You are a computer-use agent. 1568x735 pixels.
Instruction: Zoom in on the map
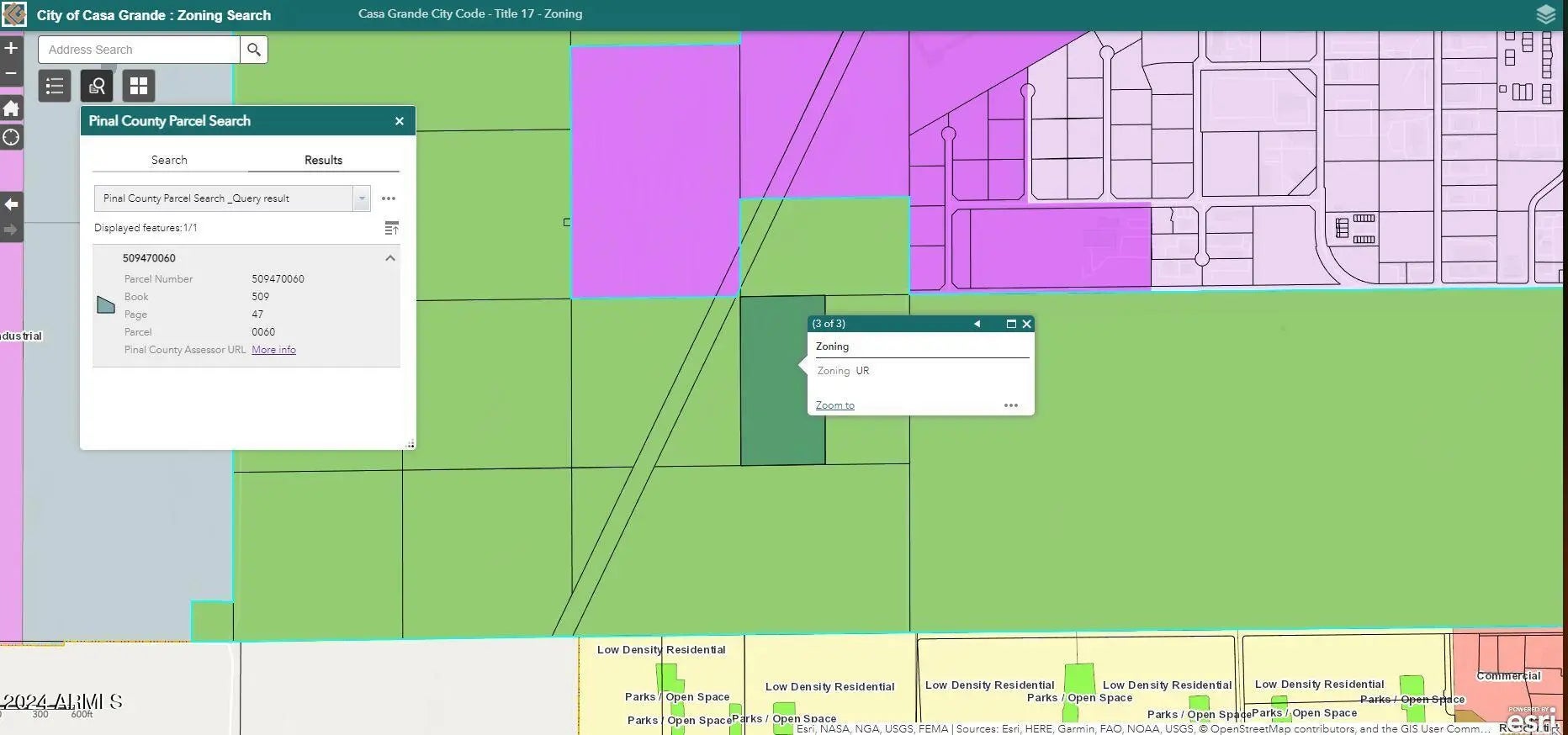tap(11, 49)
